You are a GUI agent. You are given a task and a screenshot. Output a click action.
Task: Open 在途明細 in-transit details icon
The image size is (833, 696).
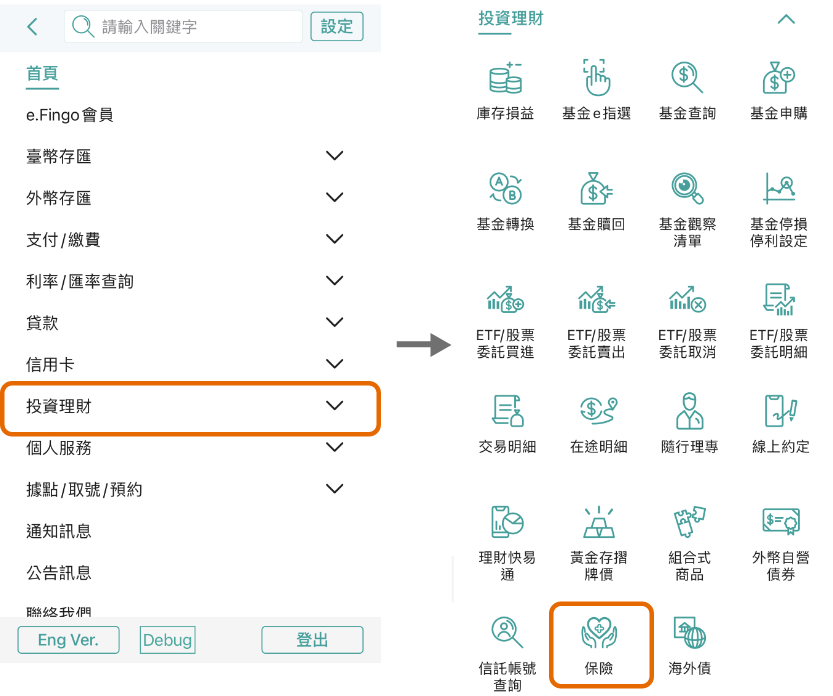pyautogui.click(x=599, y=411)
